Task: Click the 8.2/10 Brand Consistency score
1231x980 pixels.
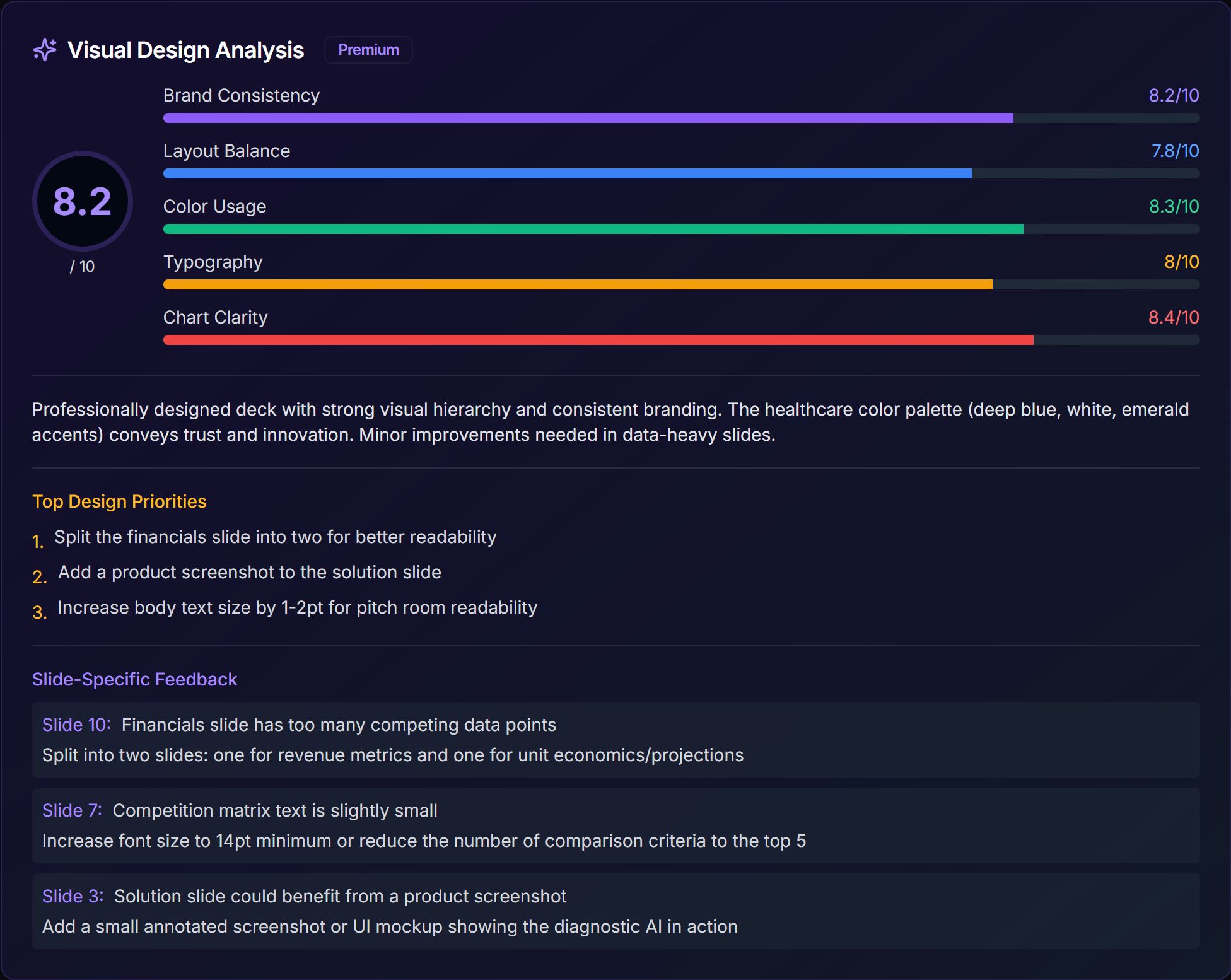Action: pos(1174,95)
